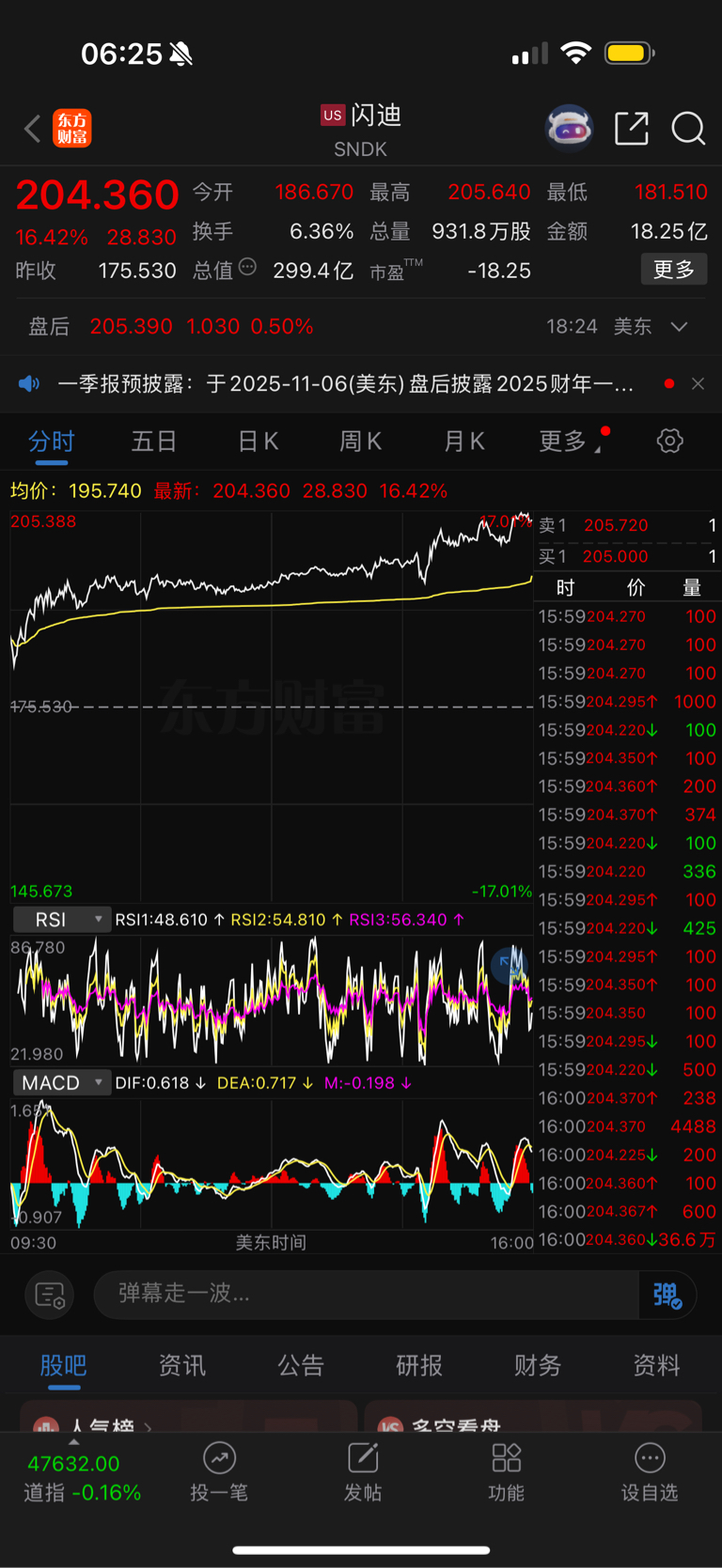The image size is (722, 1568).
Task: Tap the chart expand floating icon
Action: 509,964
